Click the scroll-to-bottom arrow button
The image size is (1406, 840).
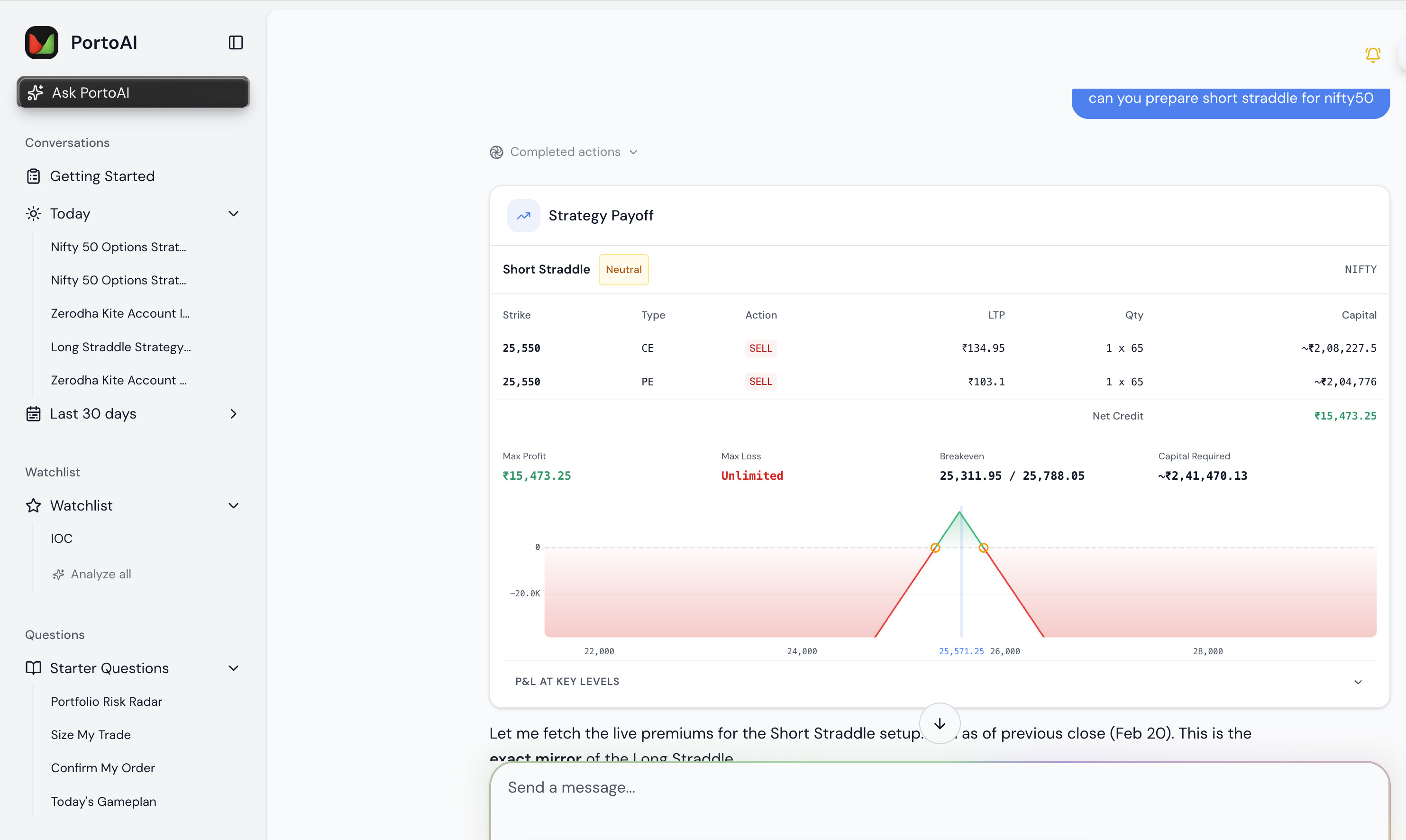tap(940, 723)
